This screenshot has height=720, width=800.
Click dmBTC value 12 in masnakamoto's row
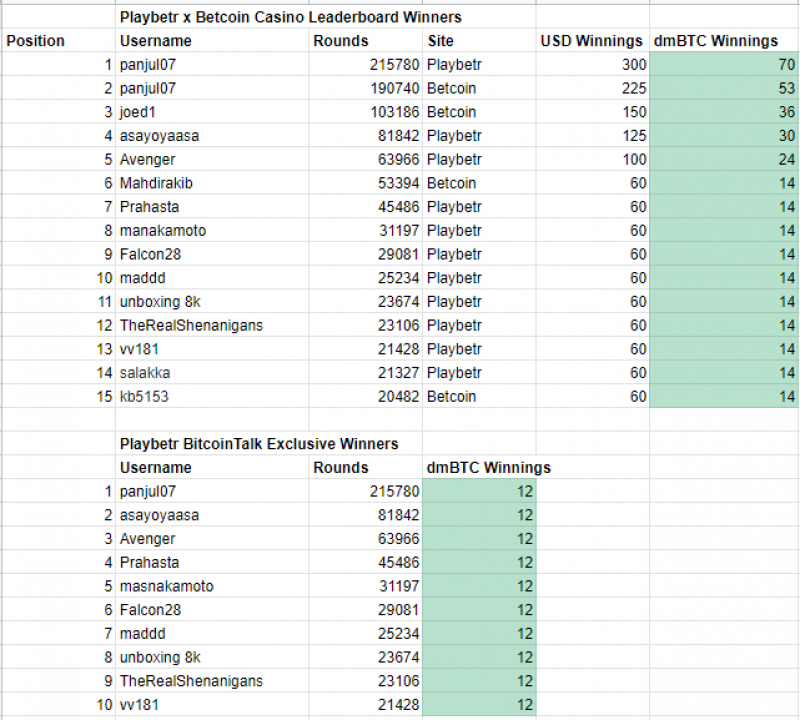point(479,586)
